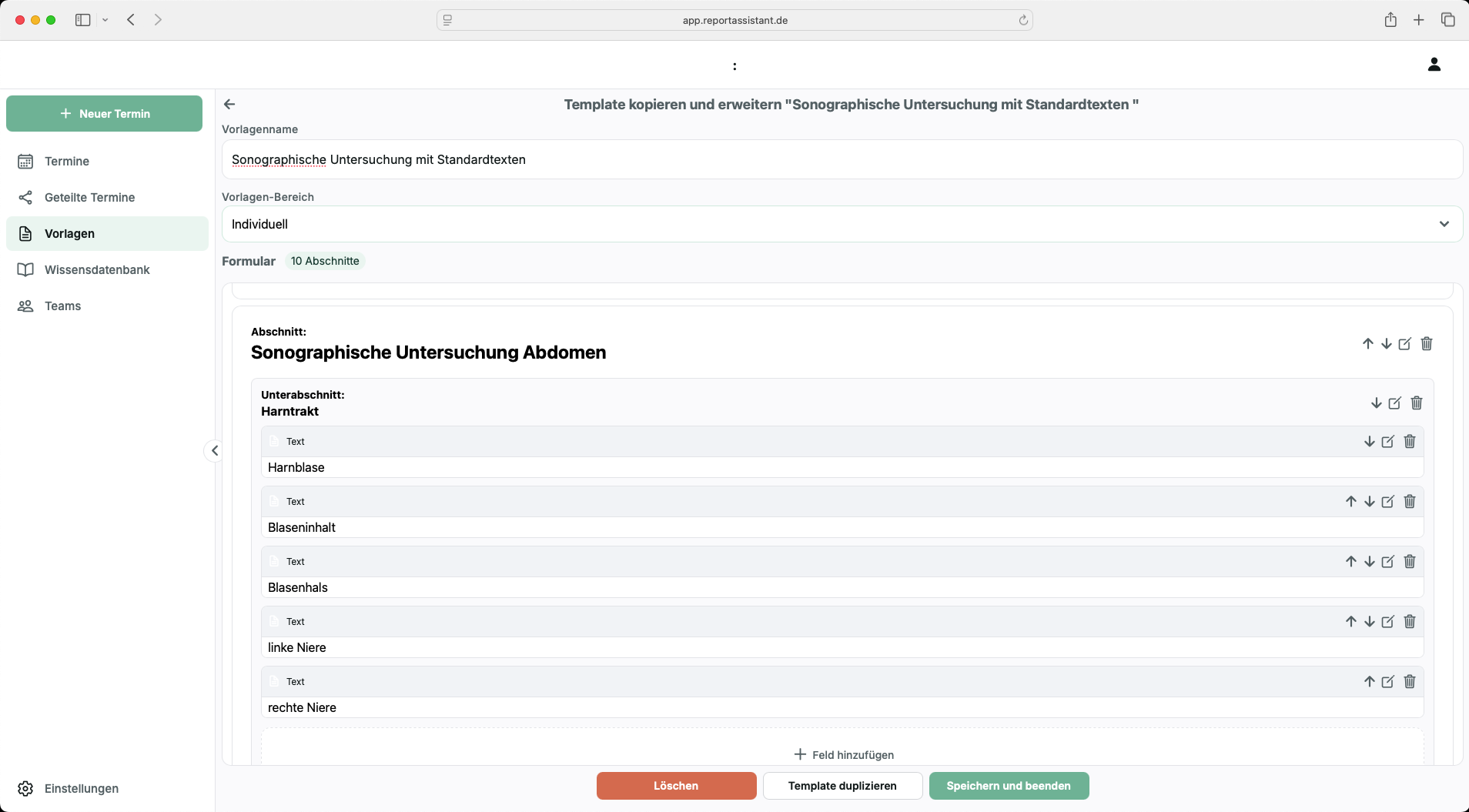The height and width of the screenshot is (812, 1469).
Task: Move Blasenhals field up
Action: coord(1351,562)
